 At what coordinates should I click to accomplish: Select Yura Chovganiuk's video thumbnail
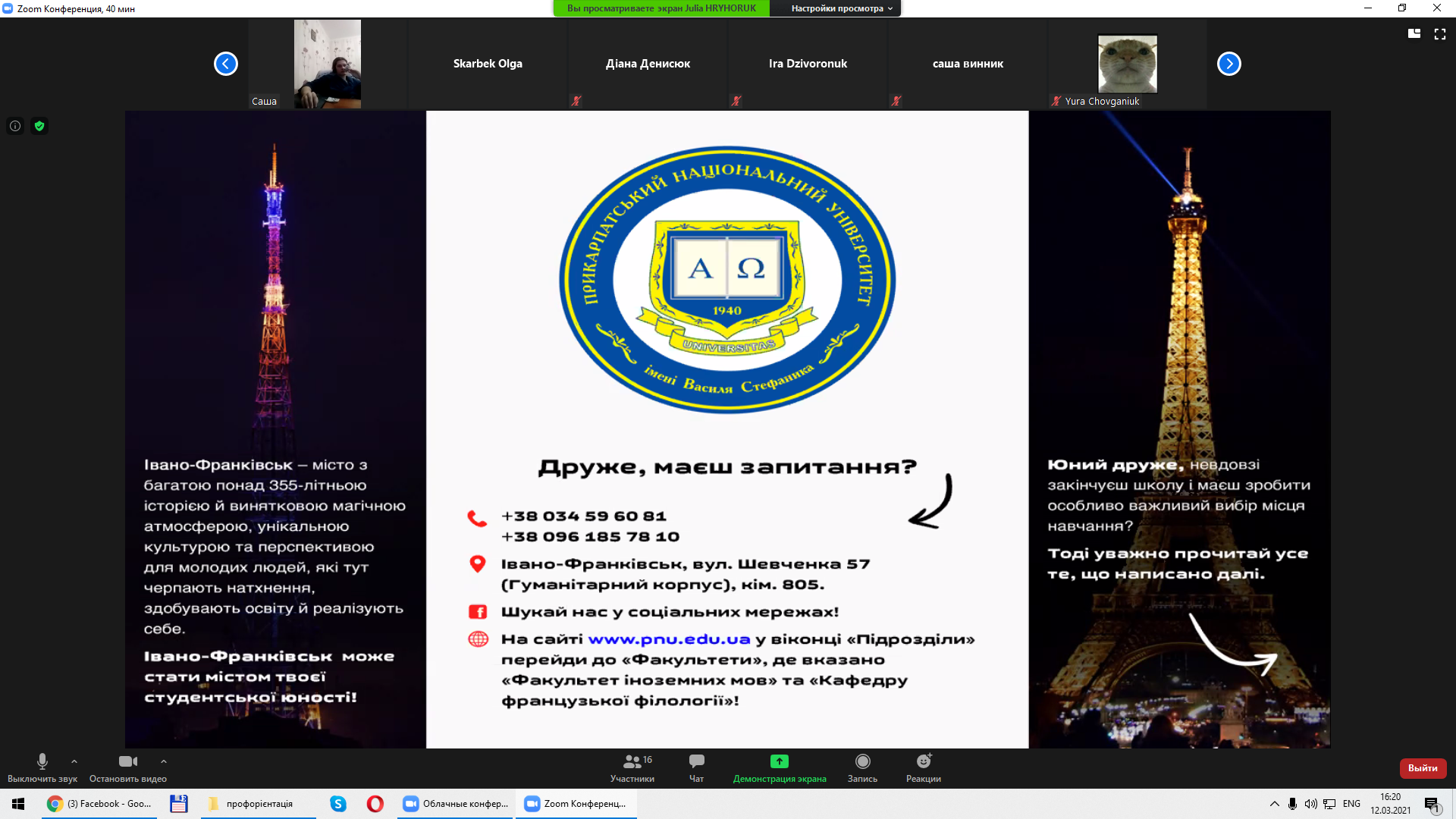pyautogui.click(x=1127, y=65)
